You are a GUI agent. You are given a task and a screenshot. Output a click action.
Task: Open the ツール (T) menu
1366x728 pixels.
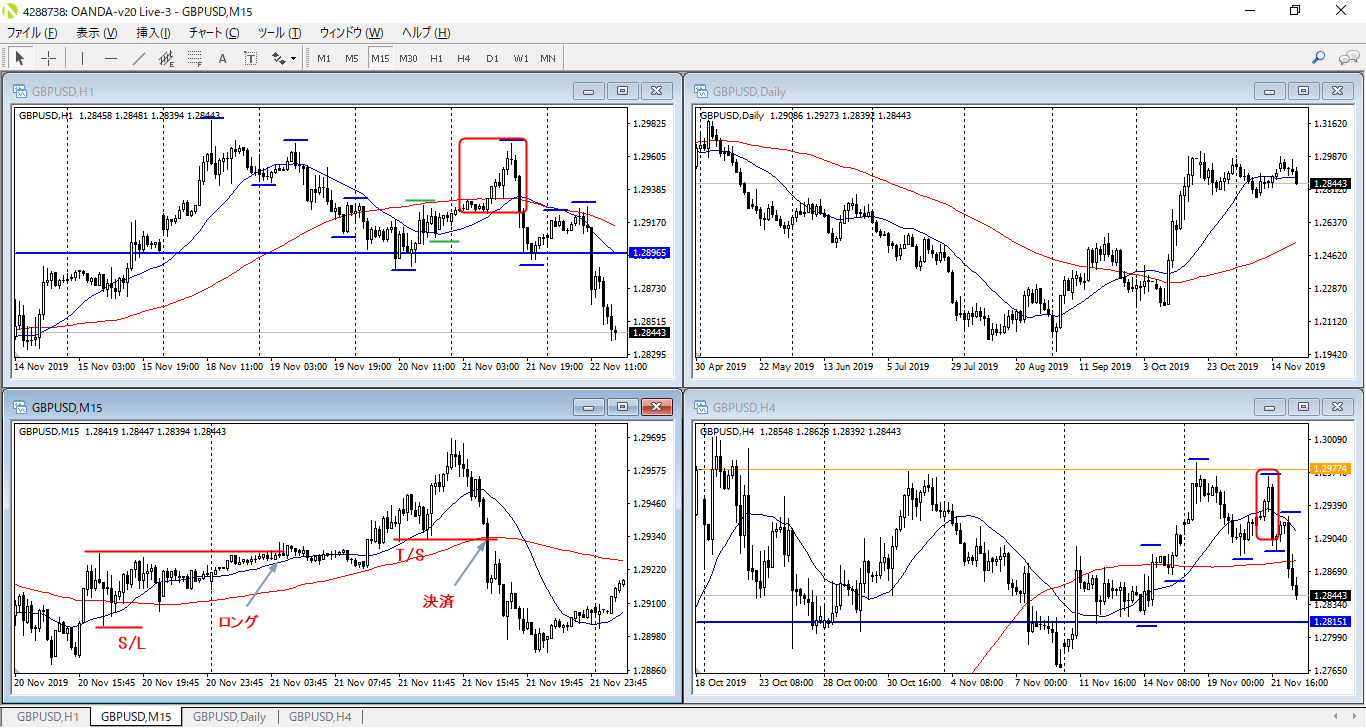pos(280,33)
